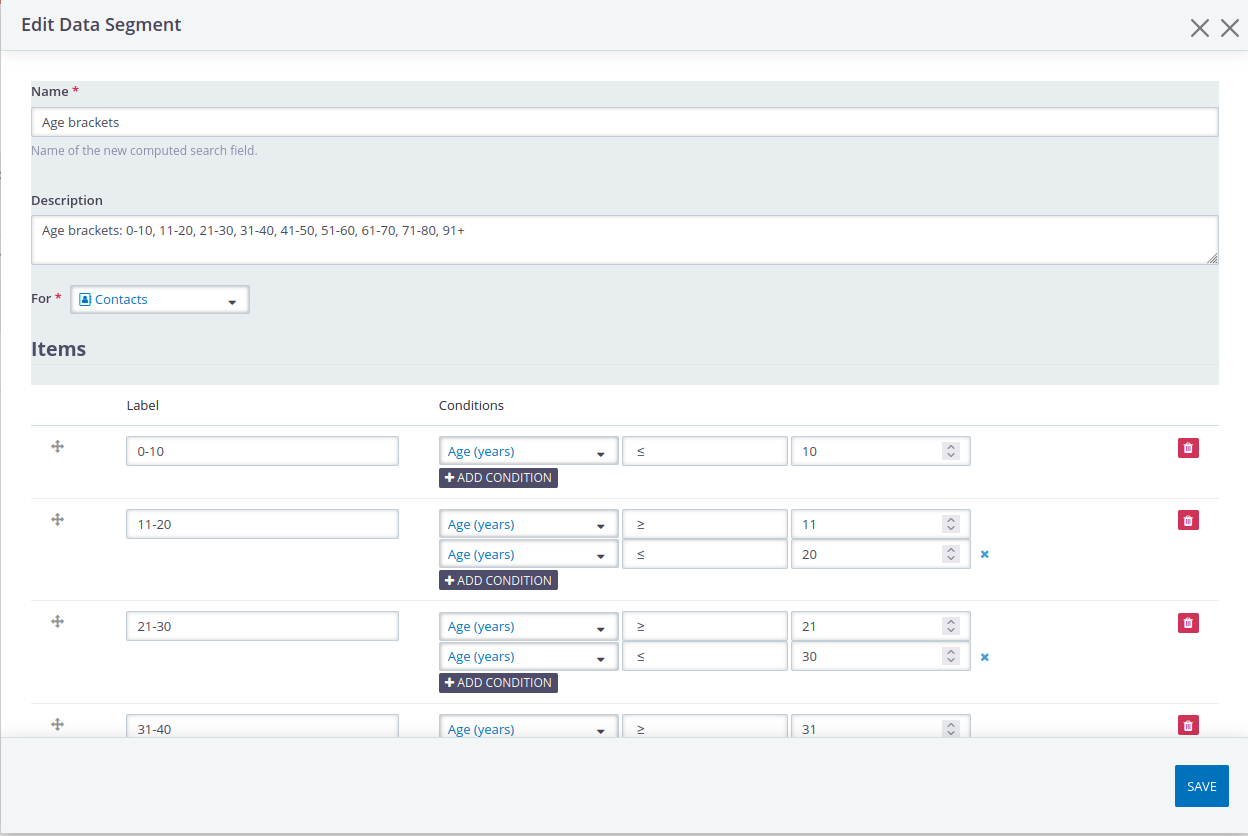
Task: Open the For entity dropdown showing Contacts
Action: click(x=159, y=299)
